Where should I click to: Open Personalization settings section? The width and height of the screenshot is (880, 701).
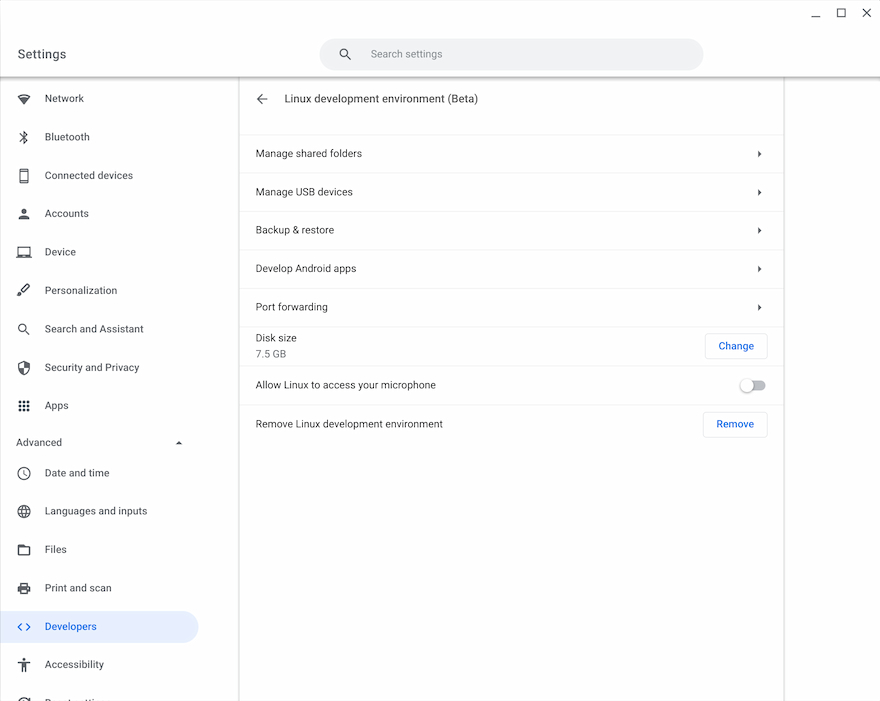tap(99, 291)
